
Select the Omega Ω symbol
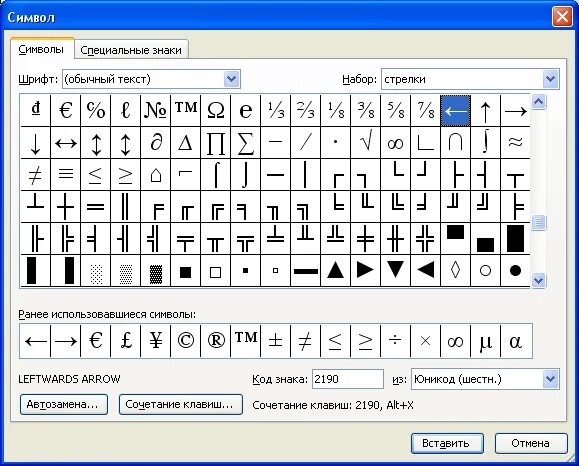click(216, 110)
